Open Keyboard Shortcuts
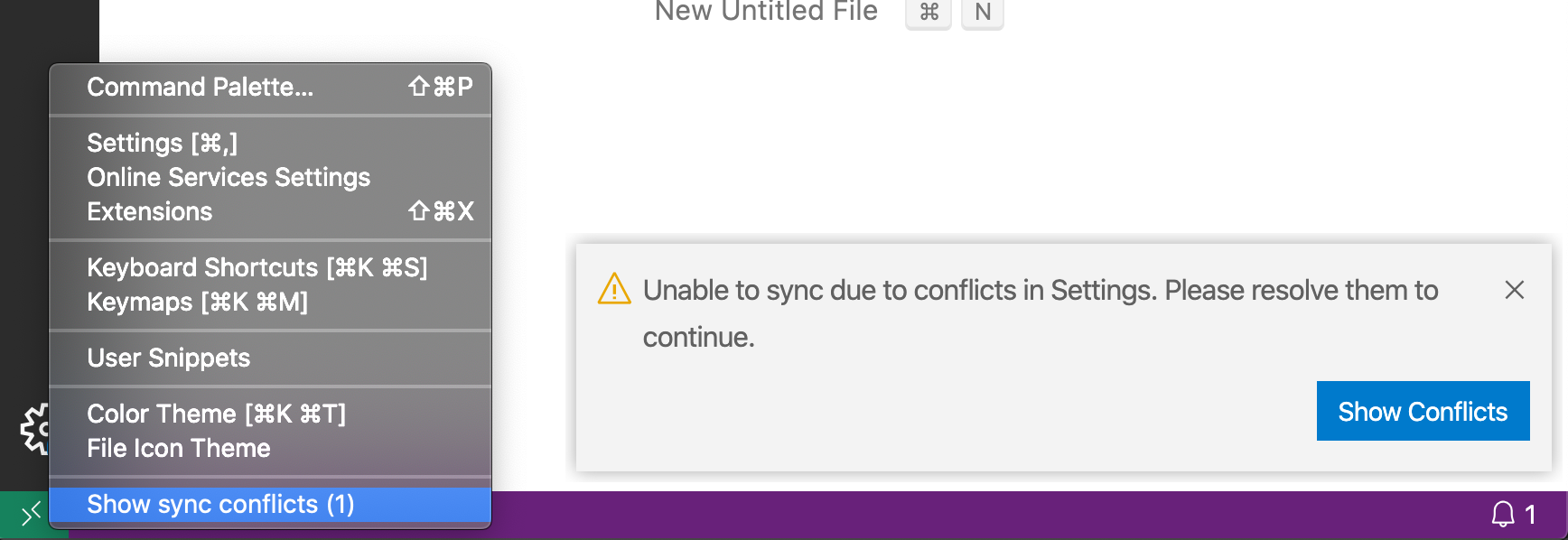 pos(257,266)
